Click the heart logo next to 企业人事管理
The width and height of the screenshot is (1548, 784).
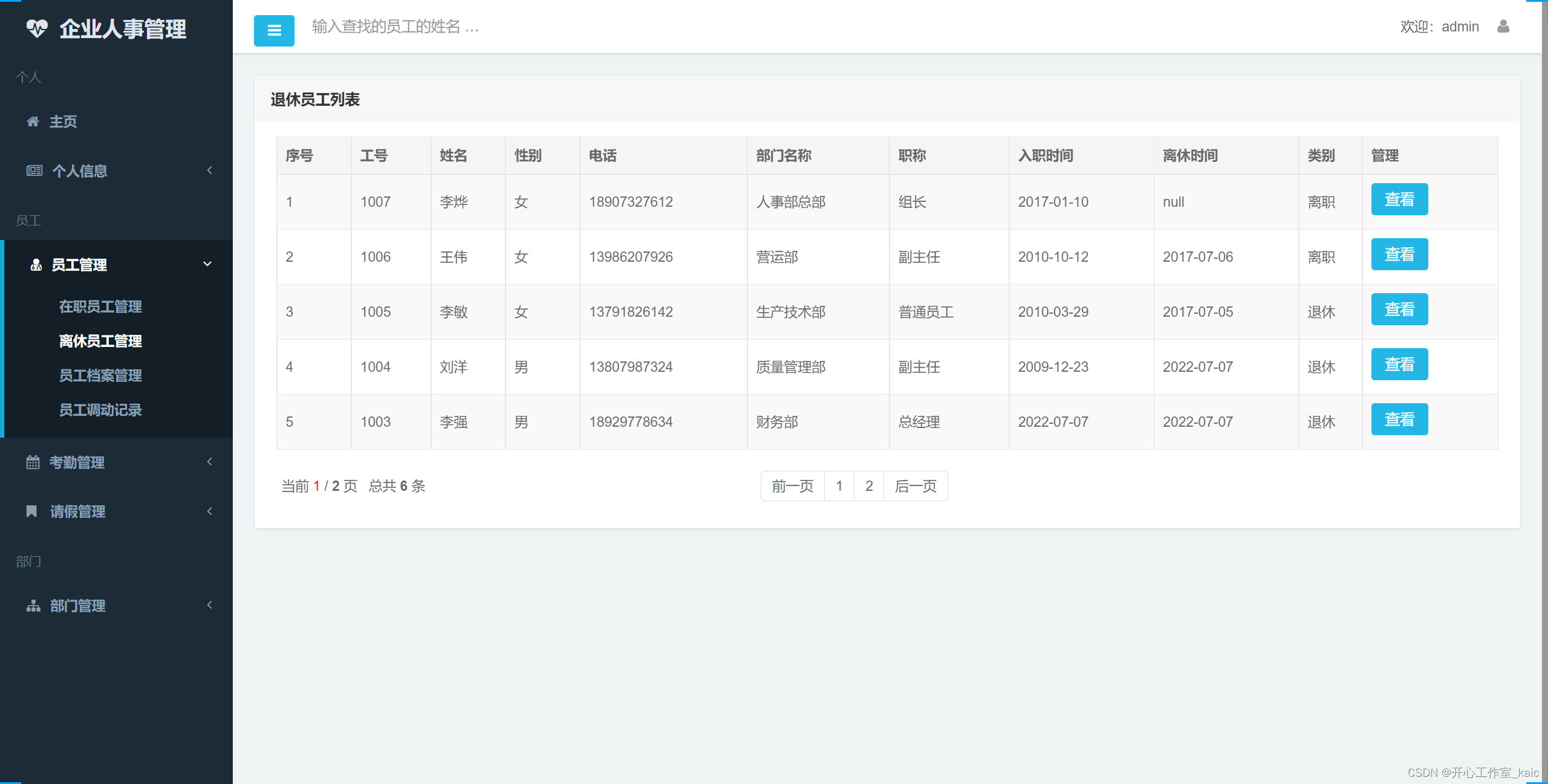[x=37, y=28]
